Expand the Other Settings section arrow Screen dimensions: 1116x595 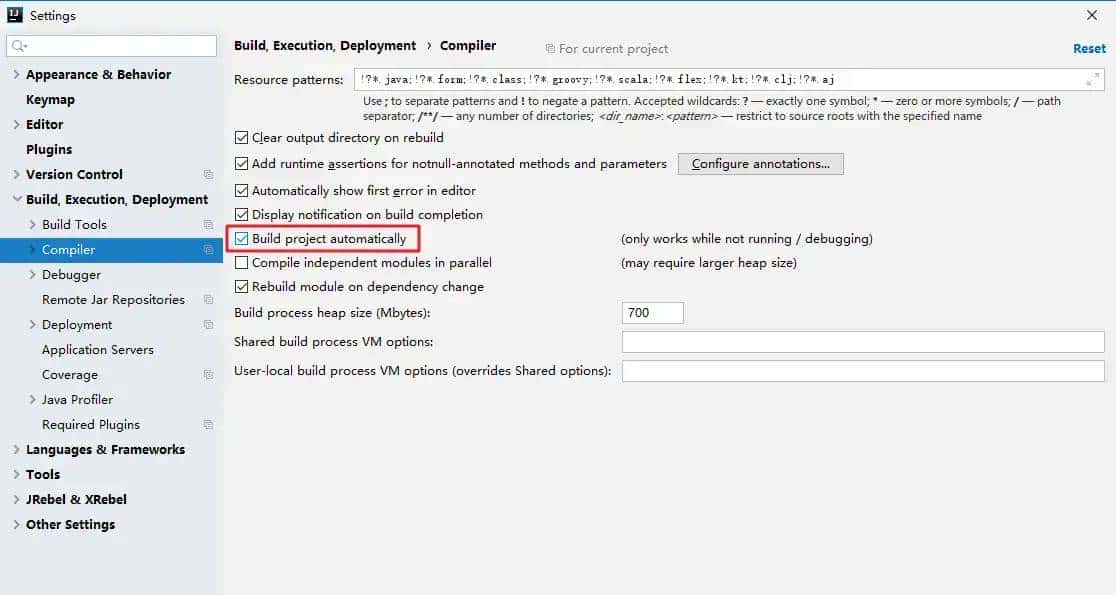tap(16, 525)
